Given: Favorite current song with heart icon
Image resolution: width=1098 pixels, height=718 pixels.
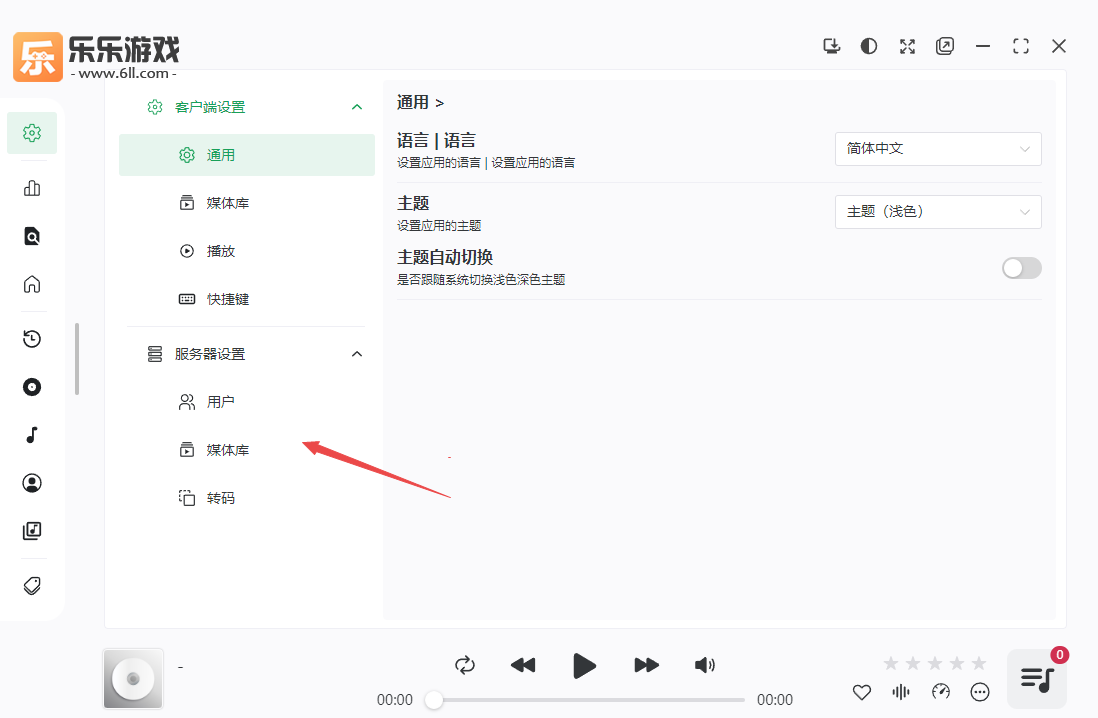Looking at the screenshot, I should tap(862, 692).
